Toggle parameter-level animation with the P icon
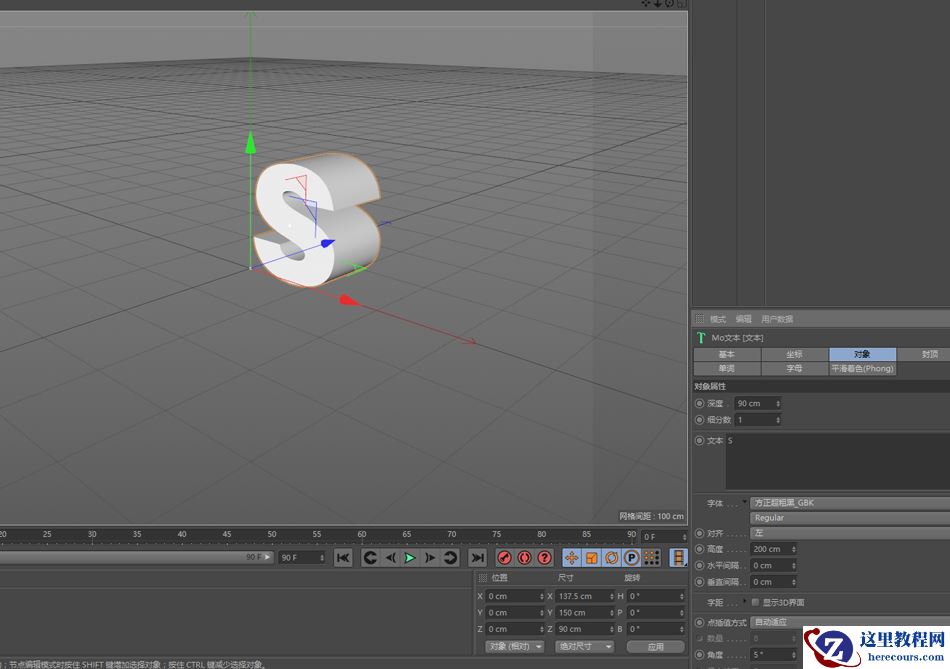 pyautogui.click(x=631, y=558)
